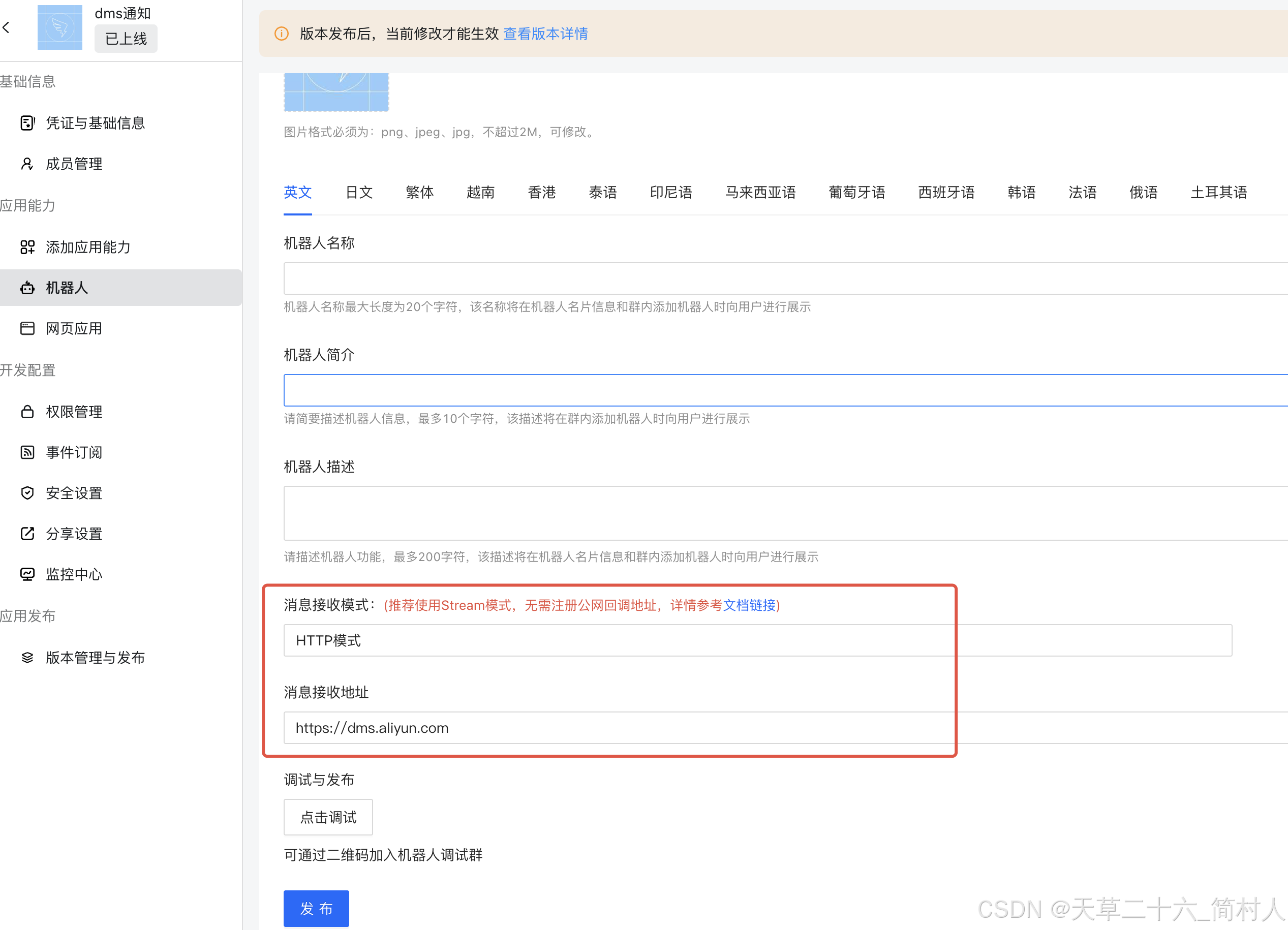Screen dimensions: 1288x930
Task: Click the 发布 button
Action: [316, 909]
